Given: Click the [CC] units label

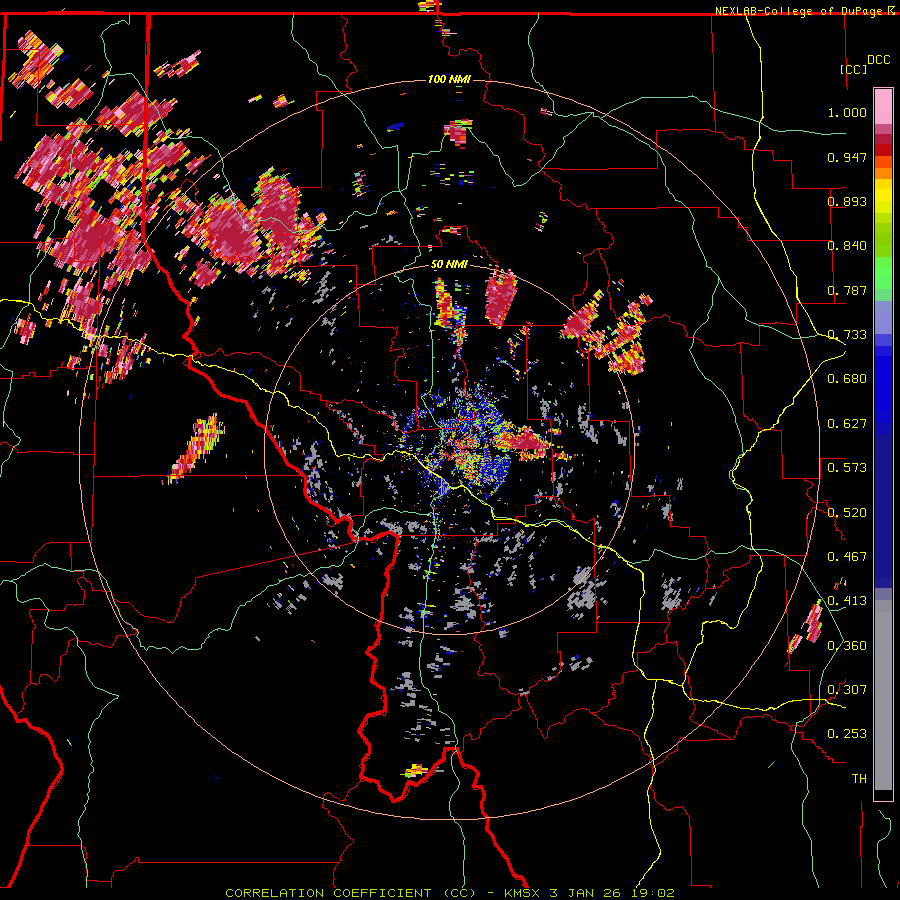Looking at the screenshot, I should (x=853, y=69).
